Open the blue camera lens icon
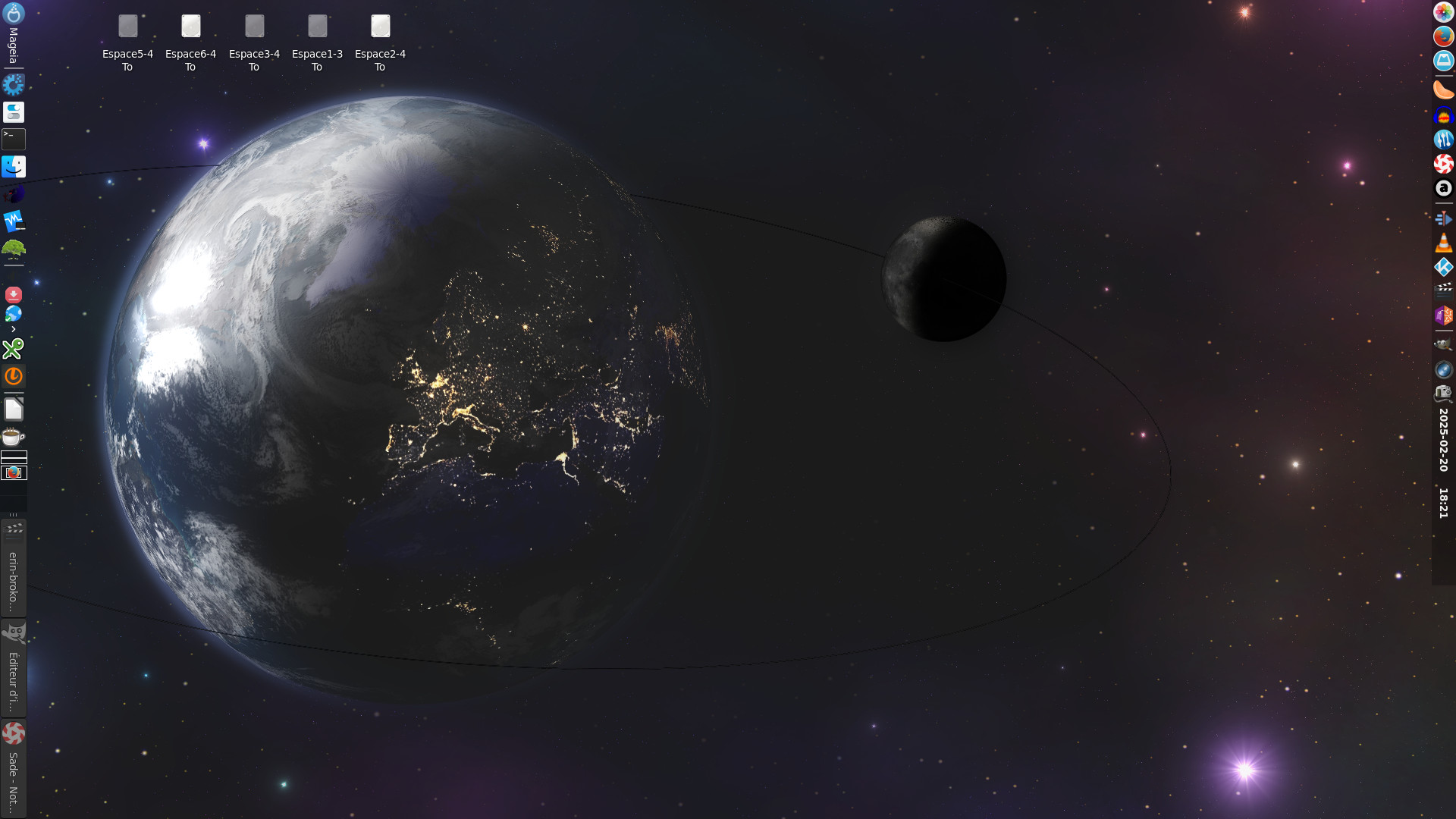Screen dimensions: 1456x819 (x=1443, y=369)
